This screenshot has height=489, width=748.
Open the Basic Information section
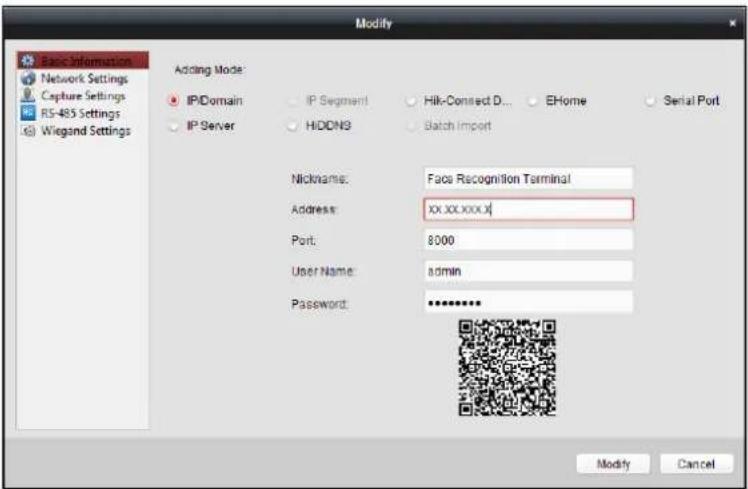(83, 61)
